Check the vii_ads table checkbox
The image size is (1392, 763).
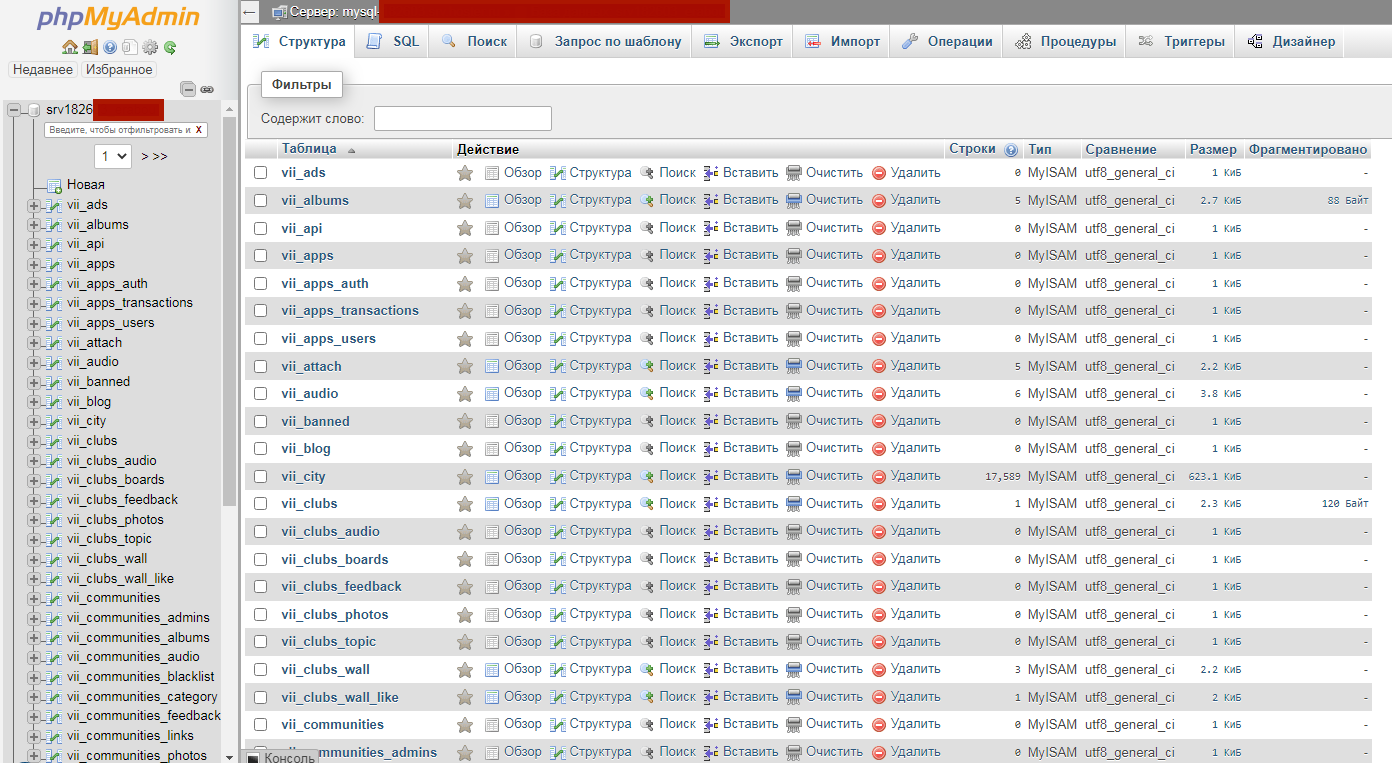click(261, 173)
